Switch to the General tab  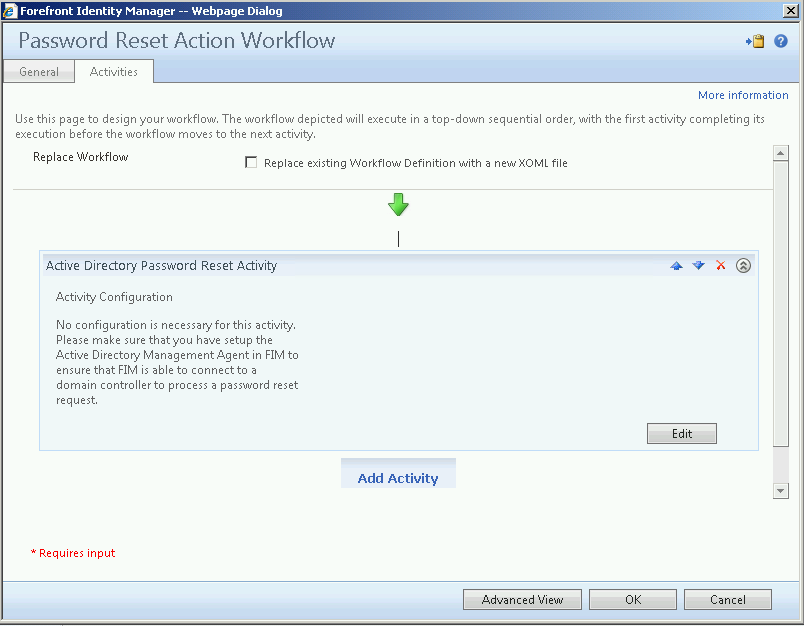pos(39,72)
